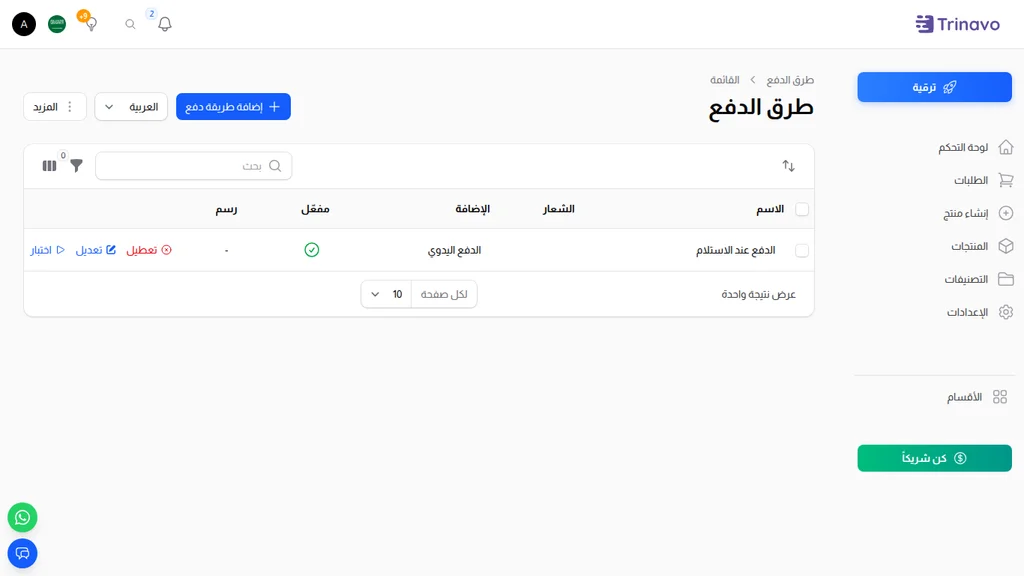Click the الدفع اليدوي cell
1024x576 pixels.
[x=455, y=250]
